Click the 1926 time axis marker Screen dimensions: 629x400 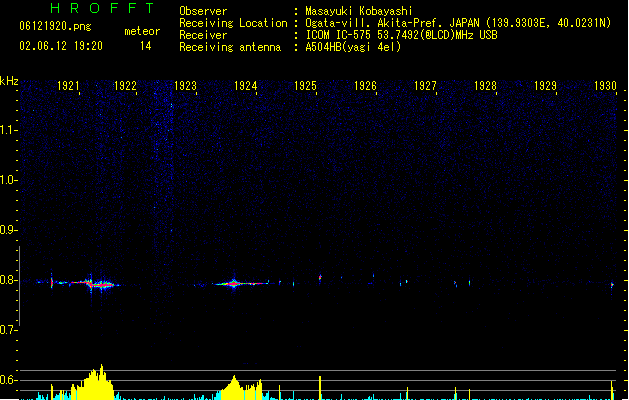pos(365,86)
